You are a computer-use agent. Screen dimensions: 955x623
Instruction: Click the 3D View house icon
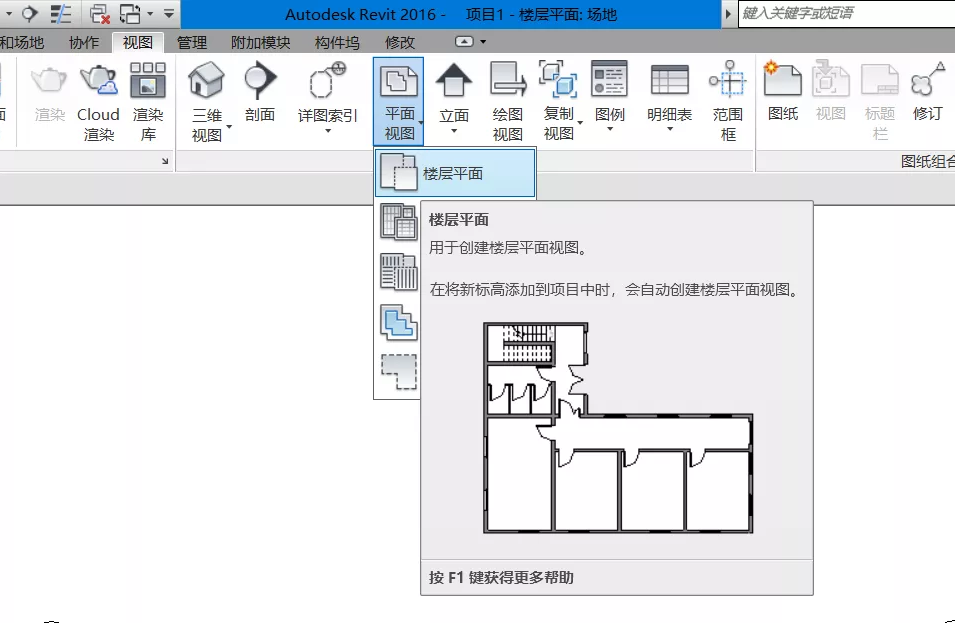pos(206,80)
